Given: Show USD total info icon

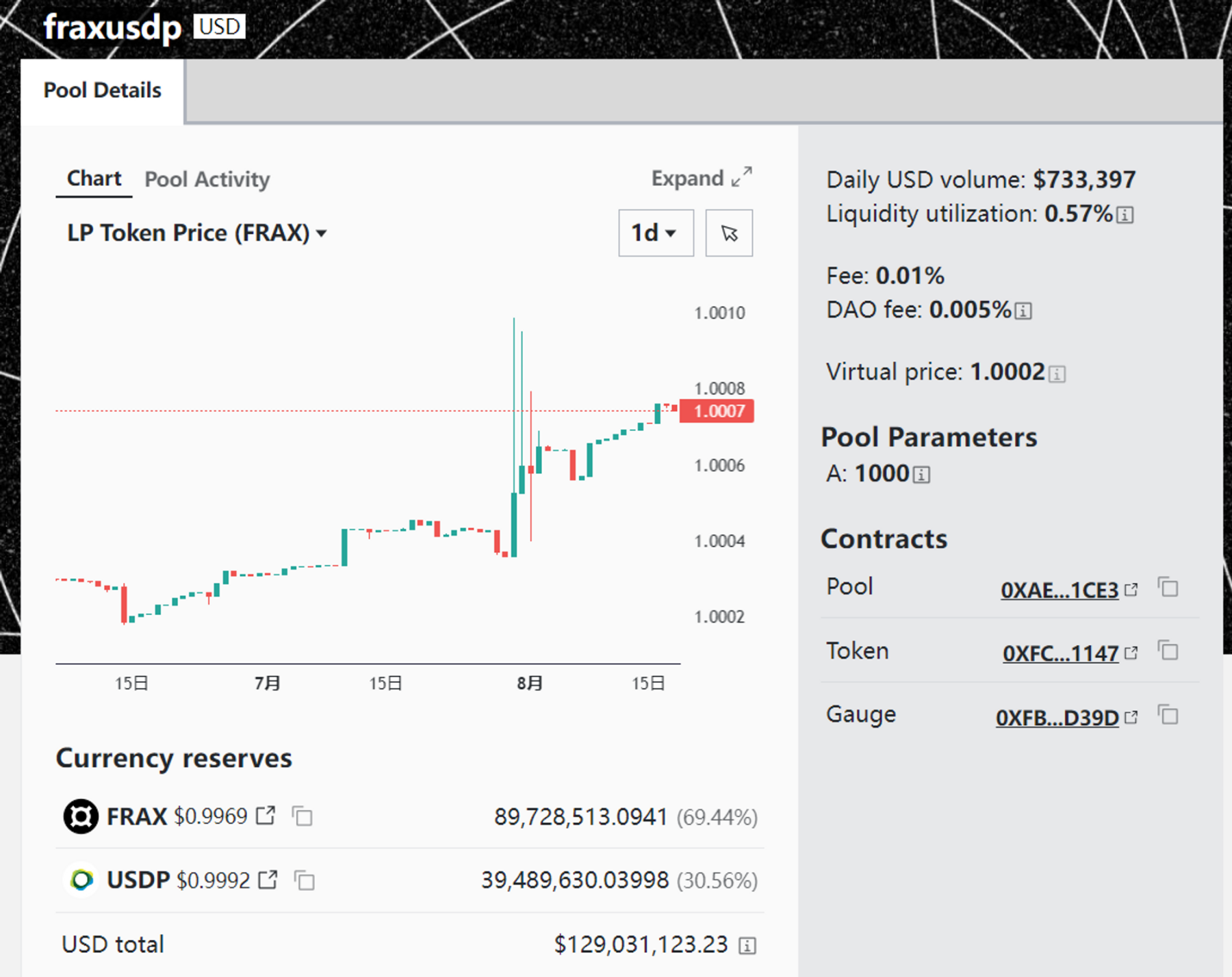Looking at the screenshot, I should tap(747, 946).
